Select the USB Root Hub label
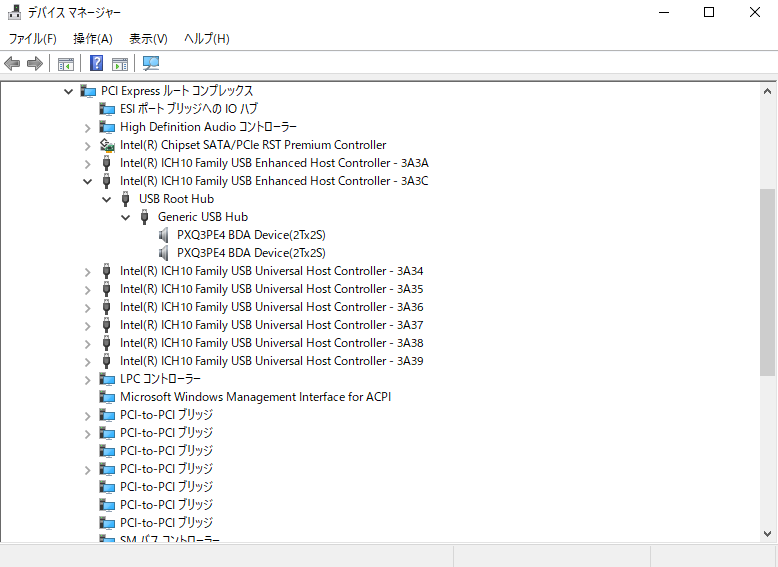This screenshot has width=778, height=567. pyautogui.click(x=176, y=199)
